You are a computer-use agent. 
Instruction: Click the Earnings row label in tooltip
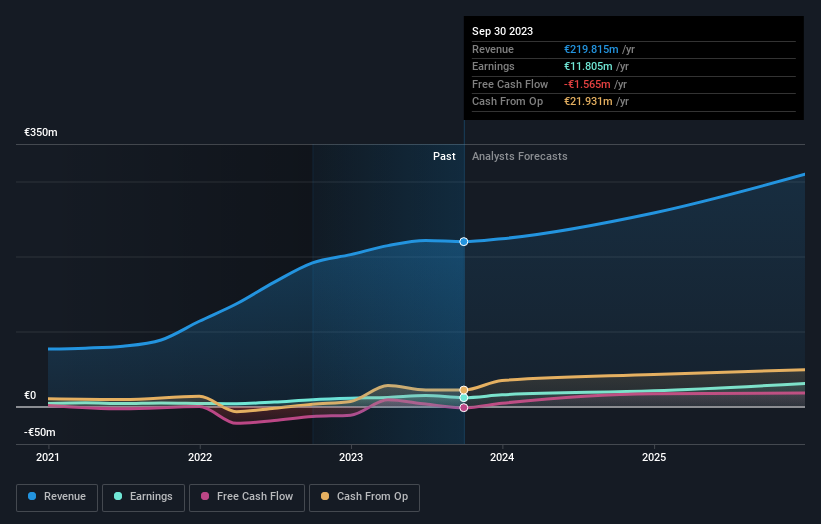click(x=493, y=66)
